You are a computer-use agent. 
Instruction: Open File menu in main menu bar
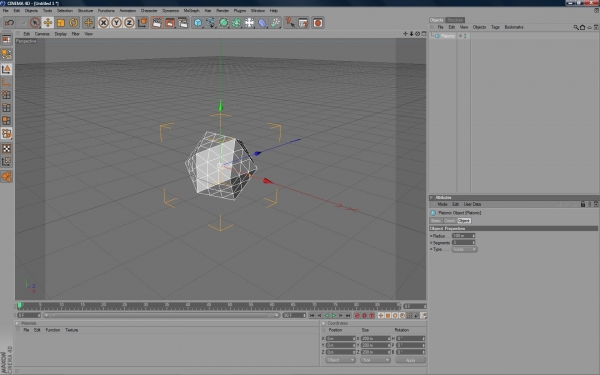click(5, 11)
